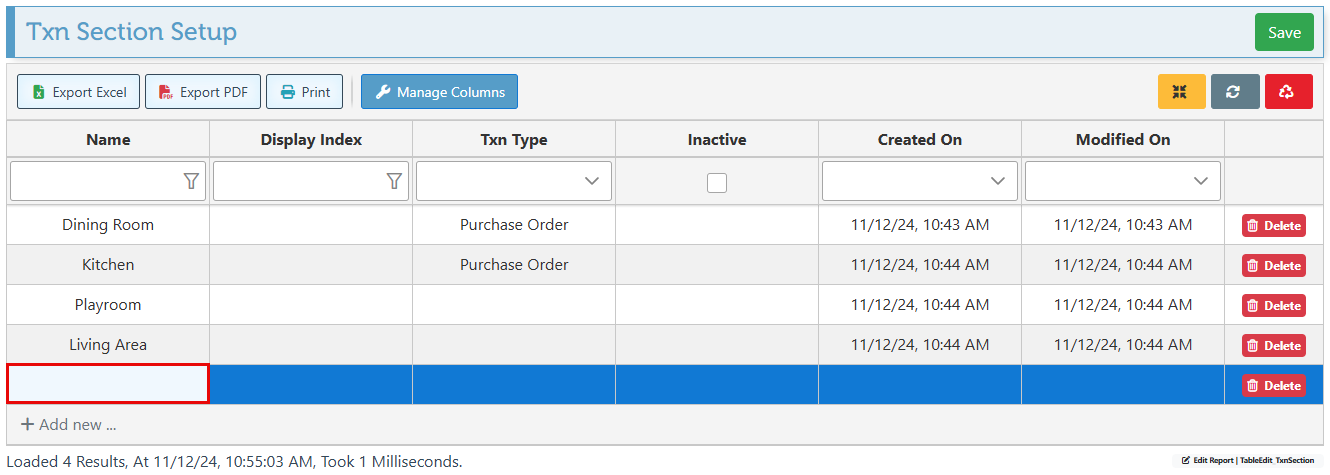
Task: Open Manage Columns
Action: click(439, 92)
